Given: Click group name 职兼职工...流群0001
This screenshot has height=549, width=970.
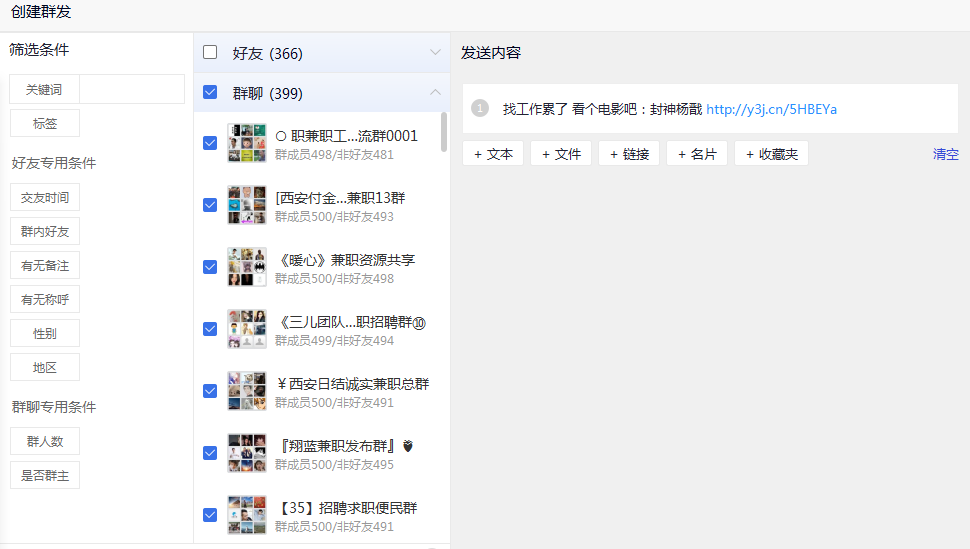Looking at the screenshot, I should pyautogui.click(x=346, y=136).
